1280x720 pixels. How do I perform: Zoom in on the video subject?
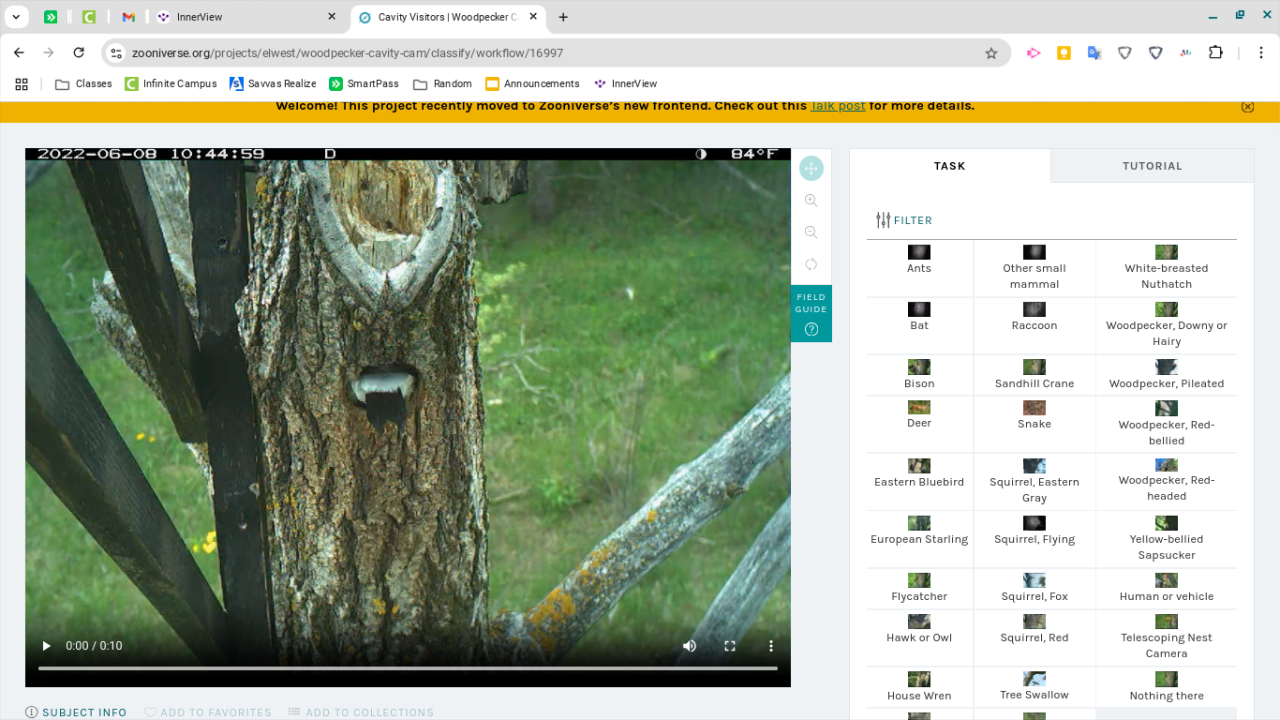(811, 200)
